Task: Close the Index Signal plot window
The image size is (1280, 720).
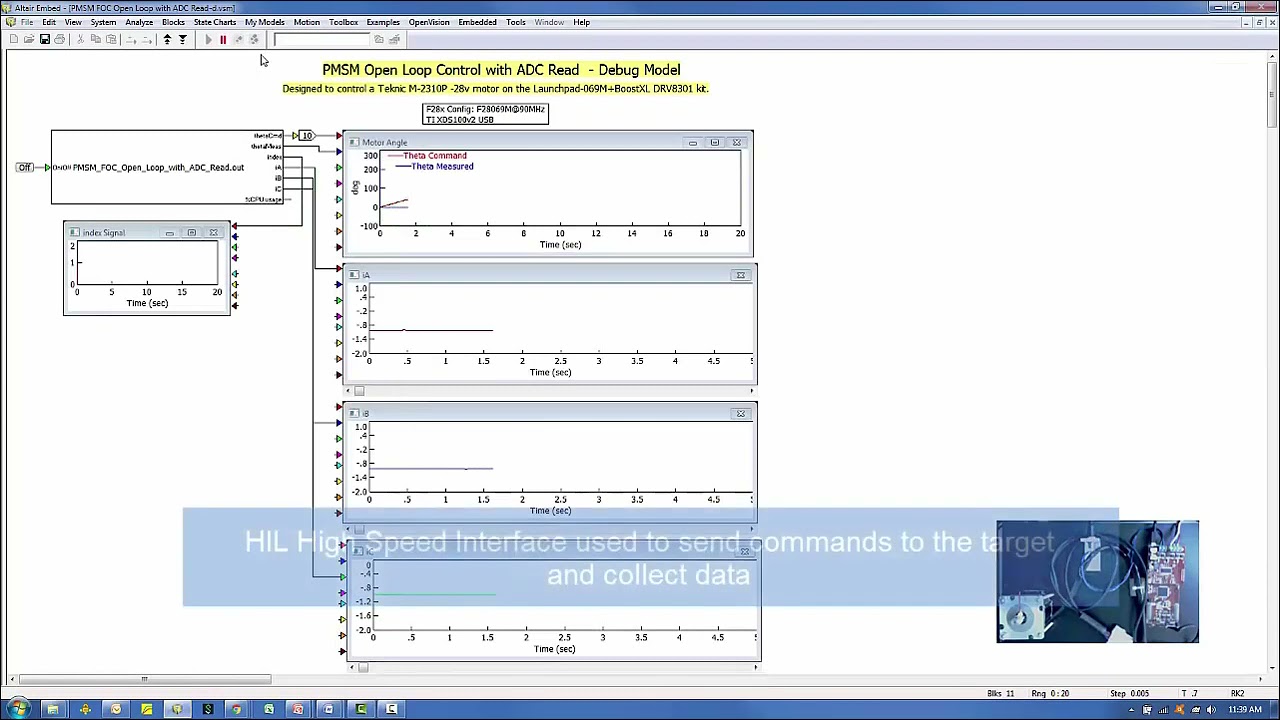Action: [213, 233]
